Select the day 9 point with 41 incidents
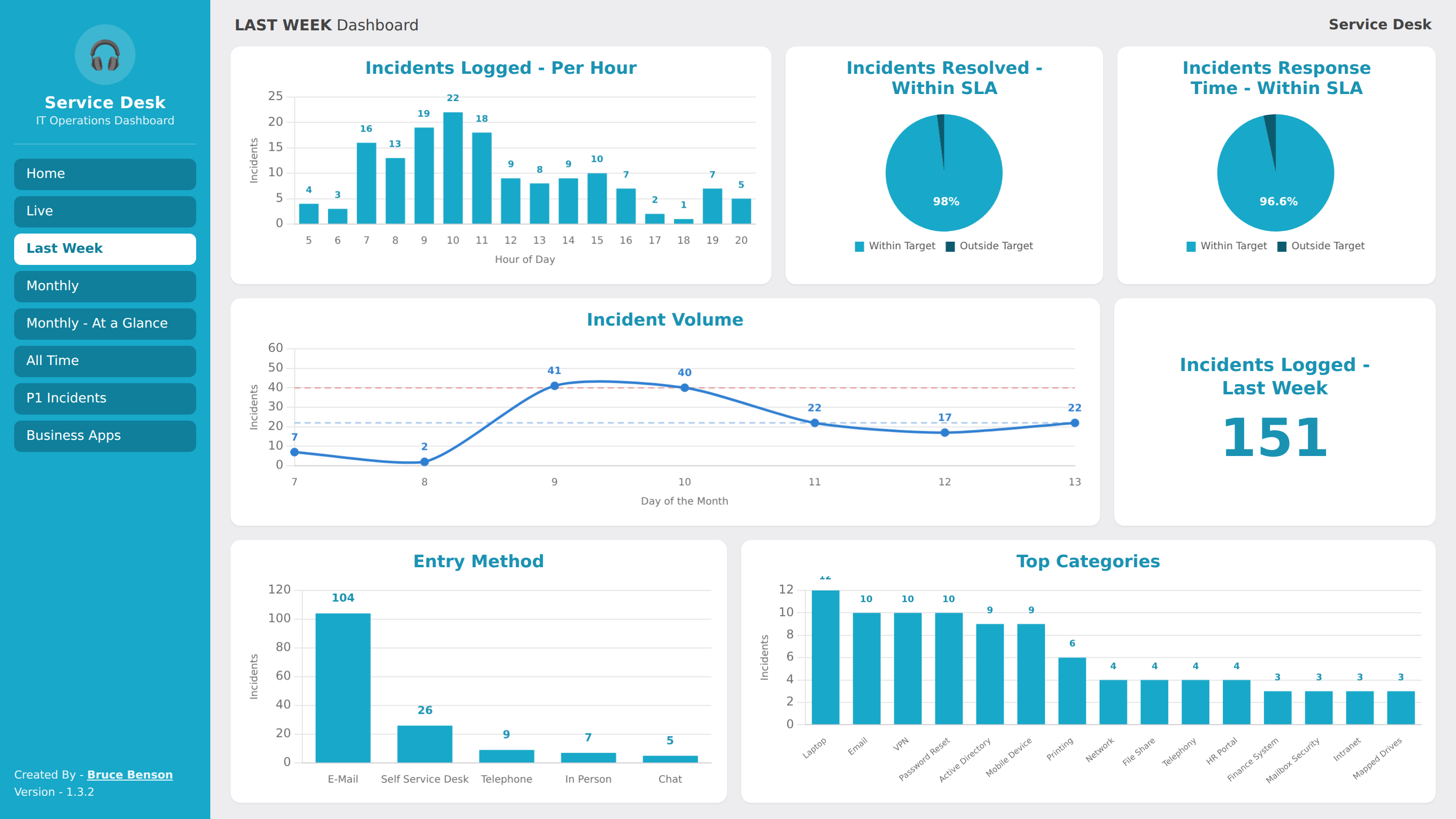The width and height of the screenshot is (1456, 819). 555,386
